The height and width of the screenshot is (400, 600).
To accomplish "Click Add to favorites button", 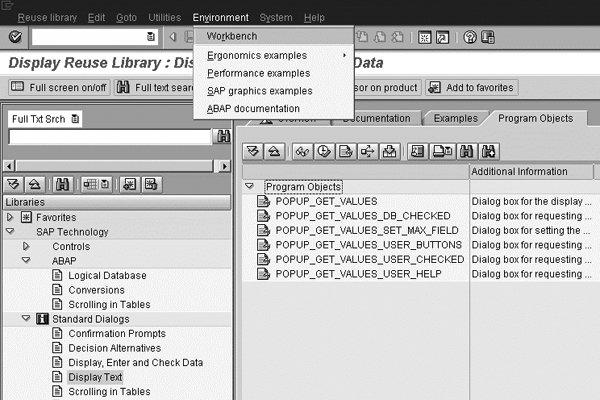I will point(472,87).
